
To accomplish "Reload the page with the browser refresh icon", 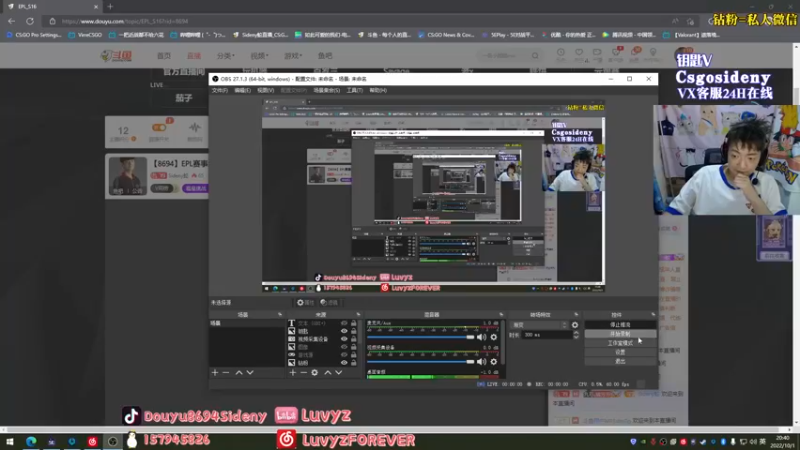I will pos(30,21).
